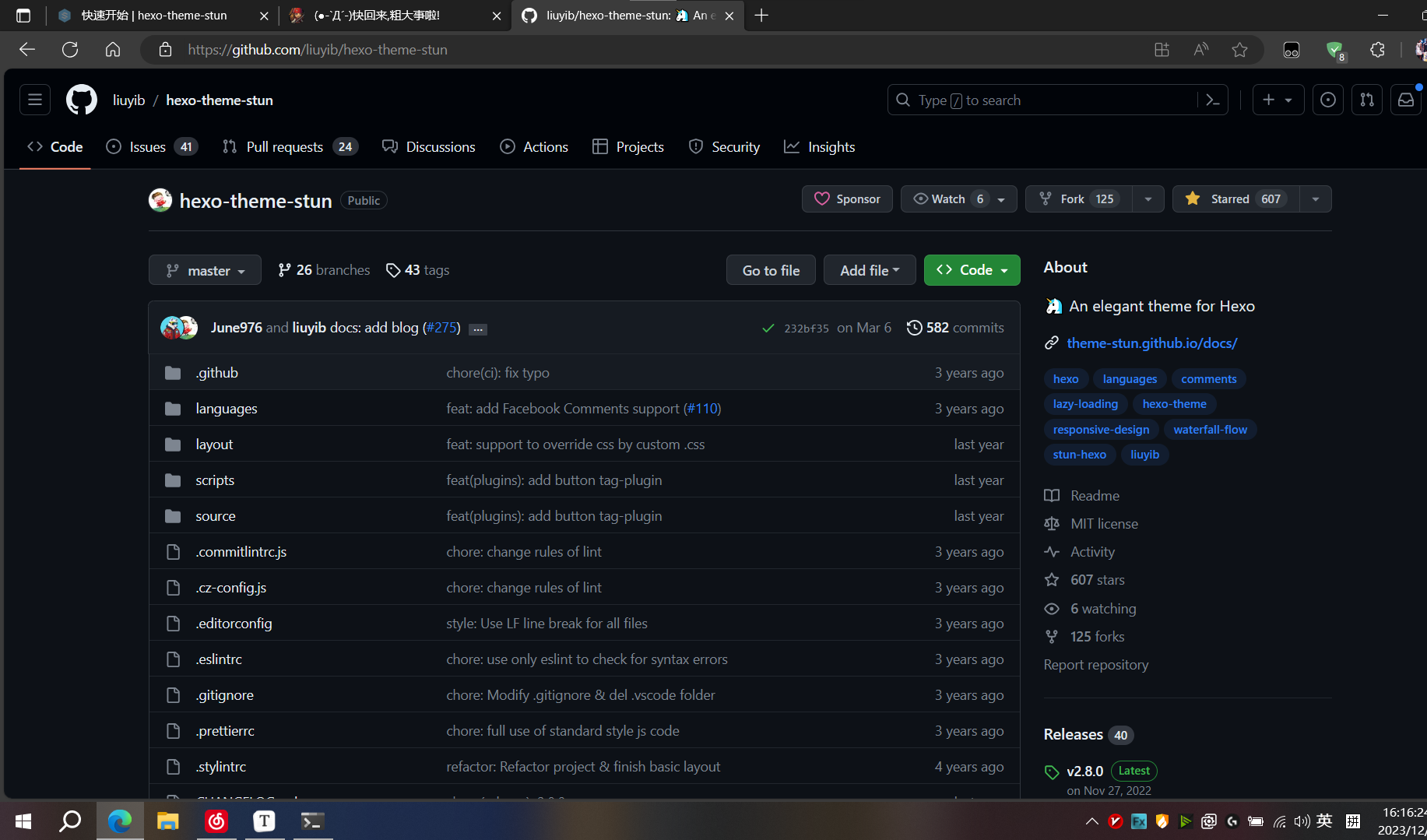Open the notifications inbox icon
The image size is (1427, 840).
1406,100
